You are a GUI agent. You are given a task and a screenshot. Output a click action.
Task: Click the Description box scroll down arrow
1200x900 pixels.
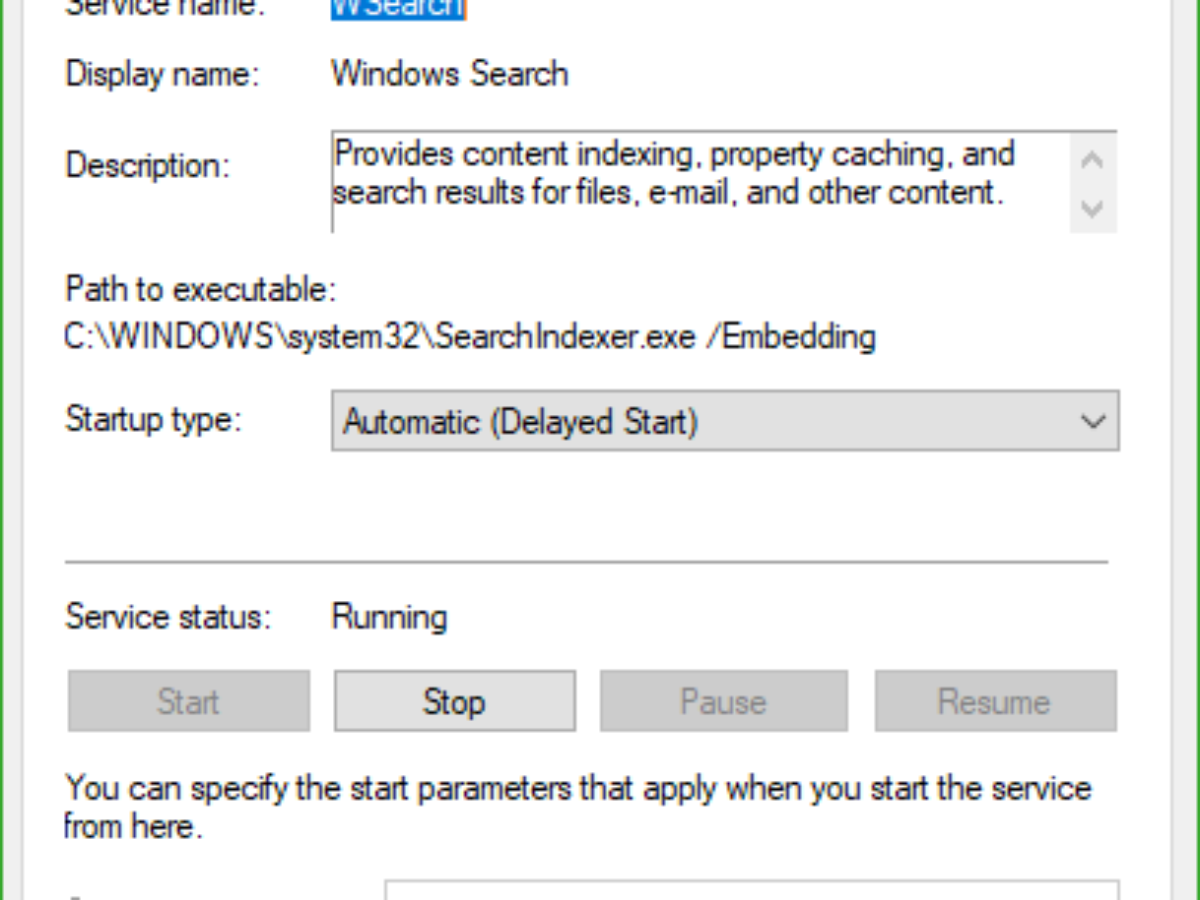point(1092,209)
